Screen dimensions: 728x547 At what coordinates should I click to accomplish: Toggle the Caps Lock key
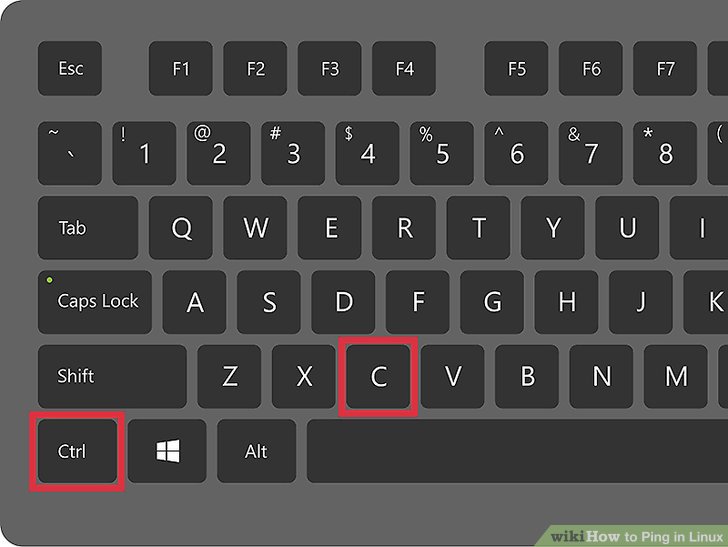coord(95,302)
